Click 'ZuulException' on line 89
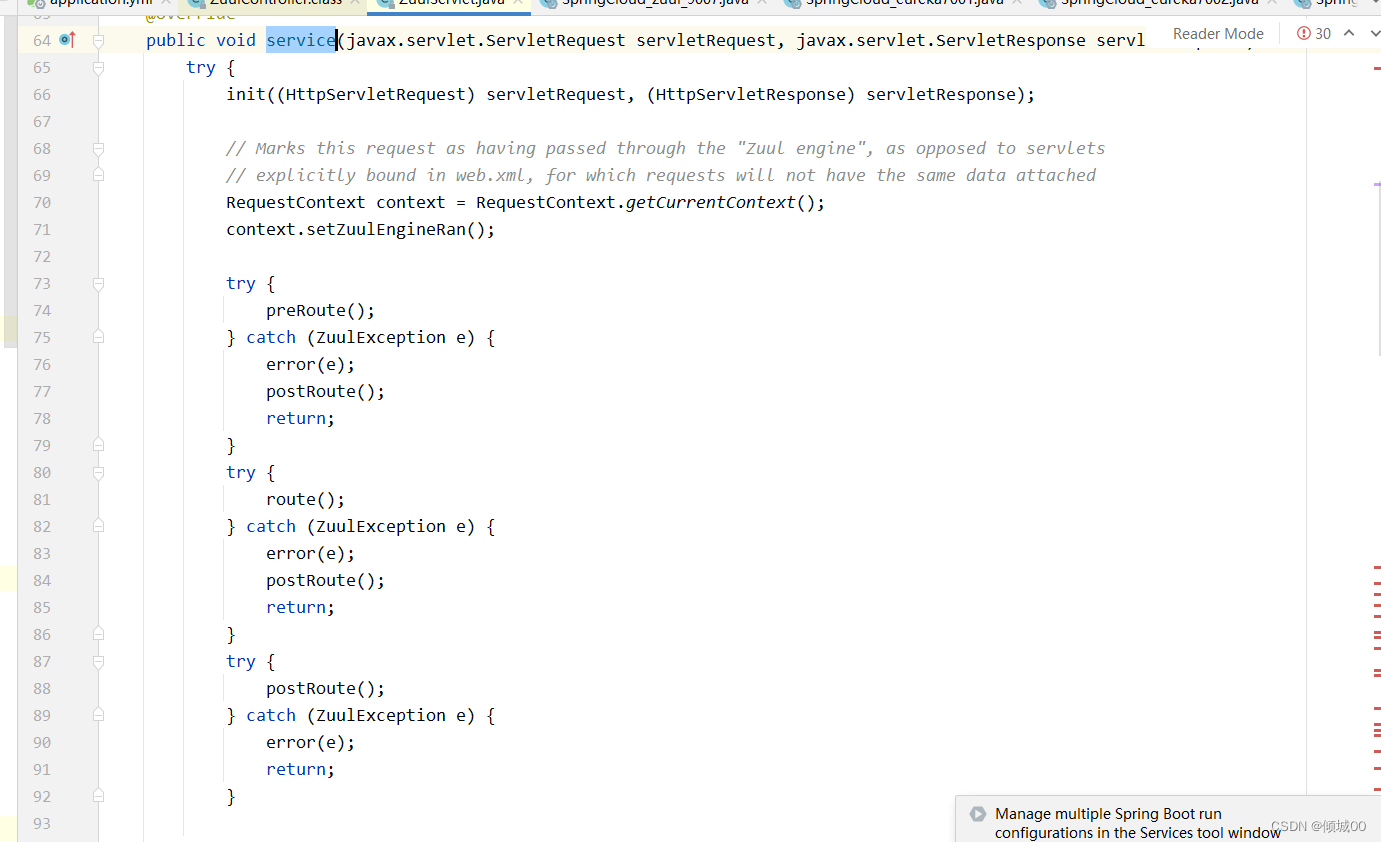The height and width of the screenshot is (842, 1381). [381, 715]
